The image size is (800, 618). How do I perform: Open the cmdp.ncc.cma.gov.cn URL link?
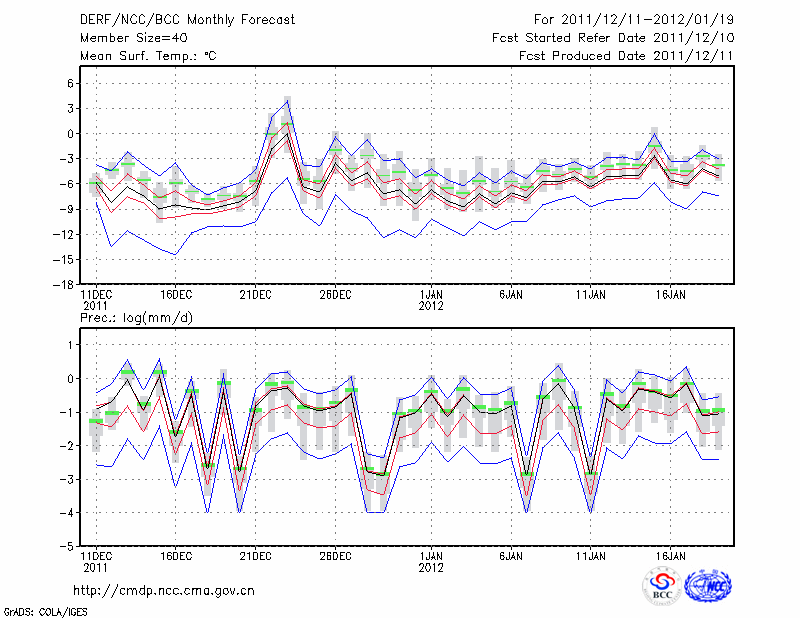click(164, 590)
